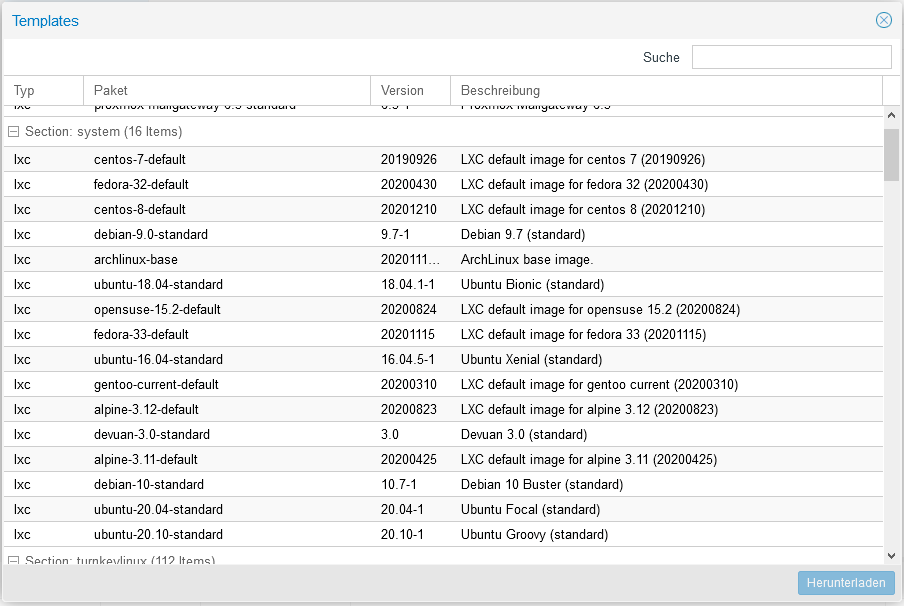This screenshot has height=606, width=904.
Task: Click description 'LXC default image for alpine 3.11 (20200425)'
Action: click(x=589, y=460)
